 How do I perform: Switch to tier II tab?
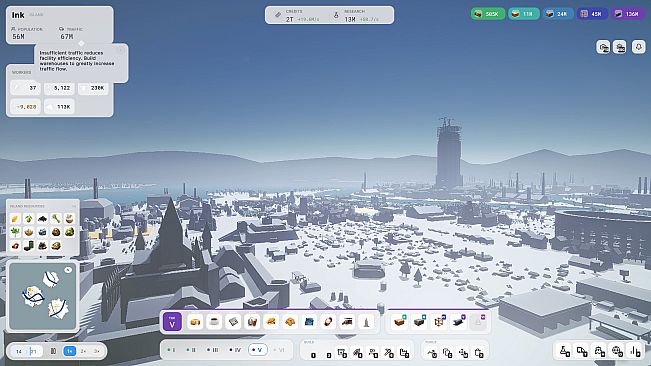click(x=191, y=350)
